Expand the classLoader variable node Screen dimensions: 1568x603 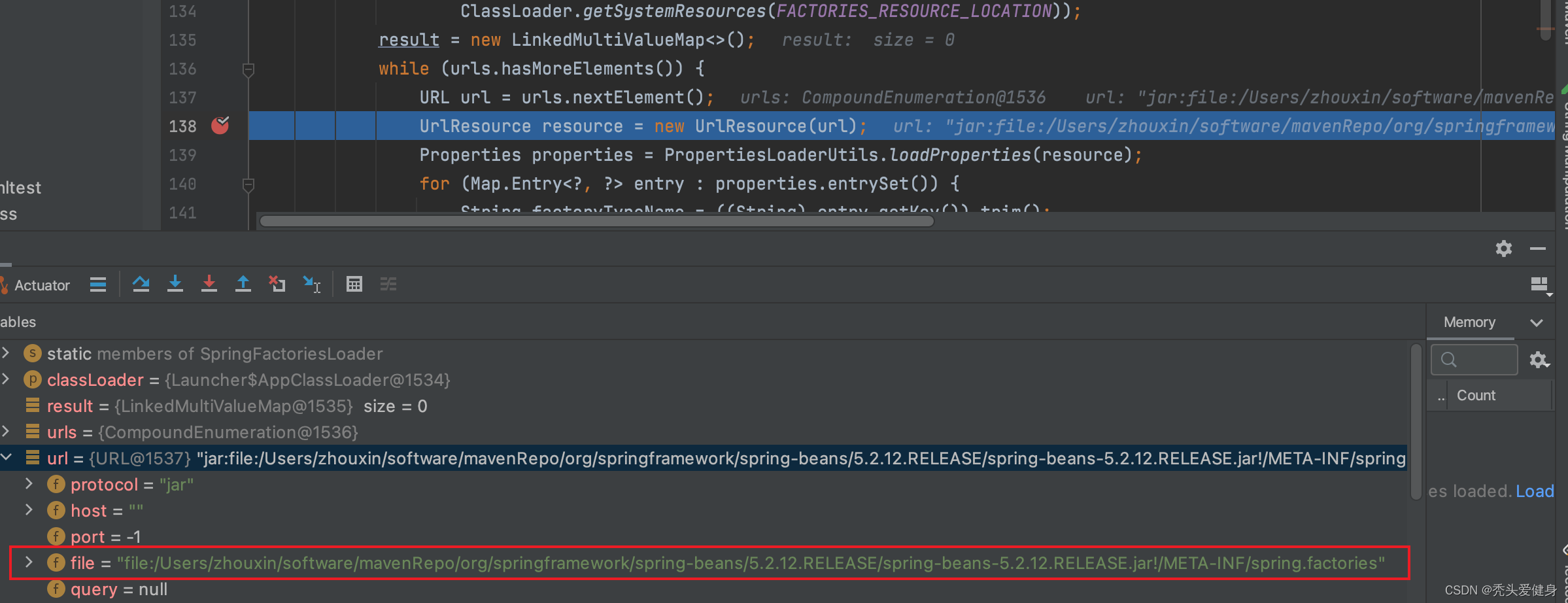pyautogui.click(x=6, y=379)
